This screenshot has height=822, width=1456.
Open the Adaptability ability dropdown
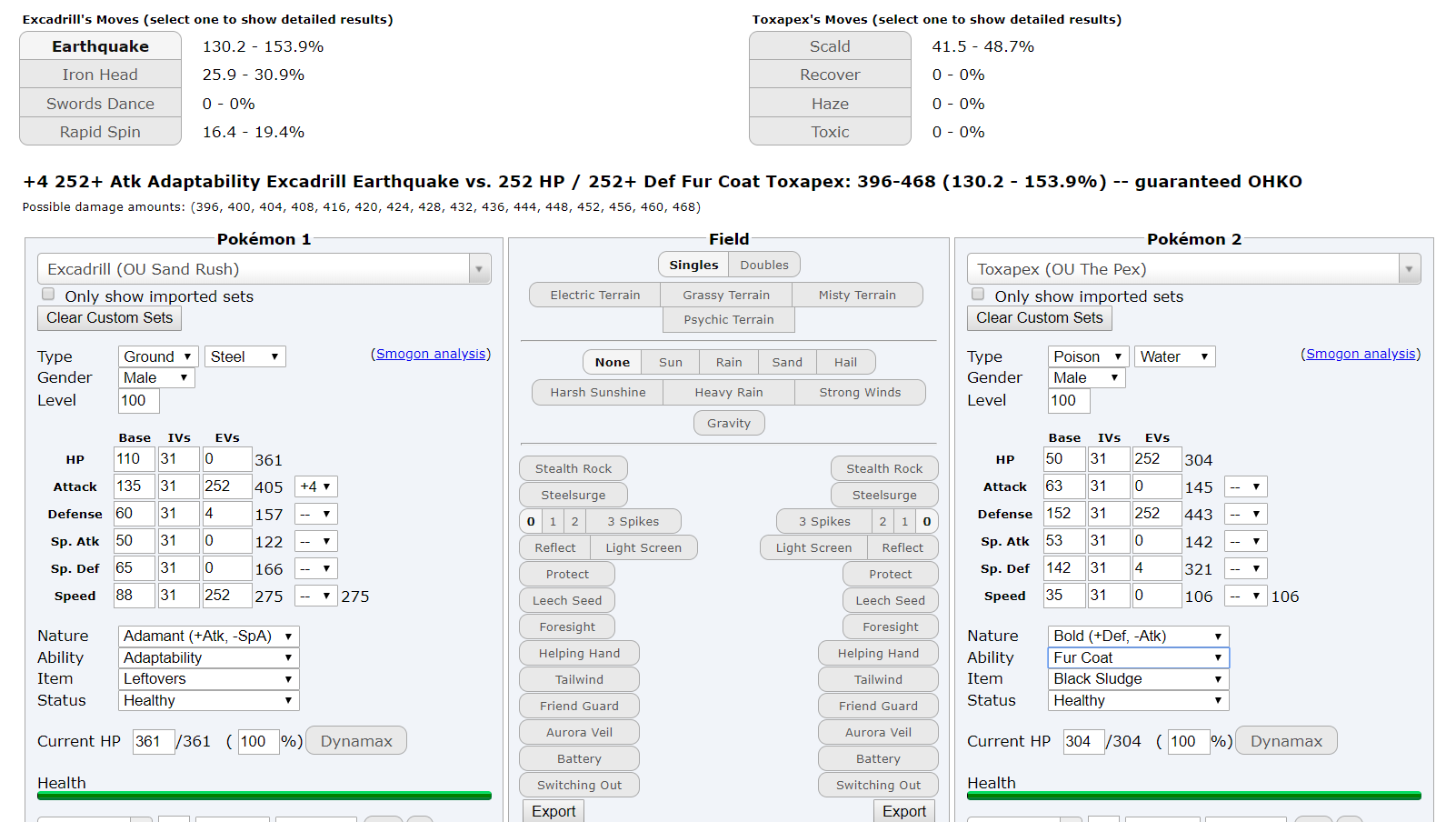[x=209, y=657]
